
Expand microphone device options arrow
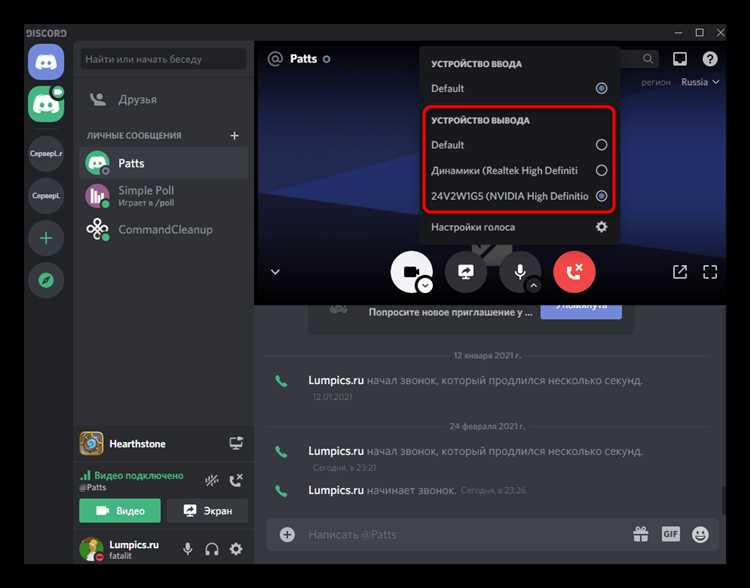click(534, 286)
